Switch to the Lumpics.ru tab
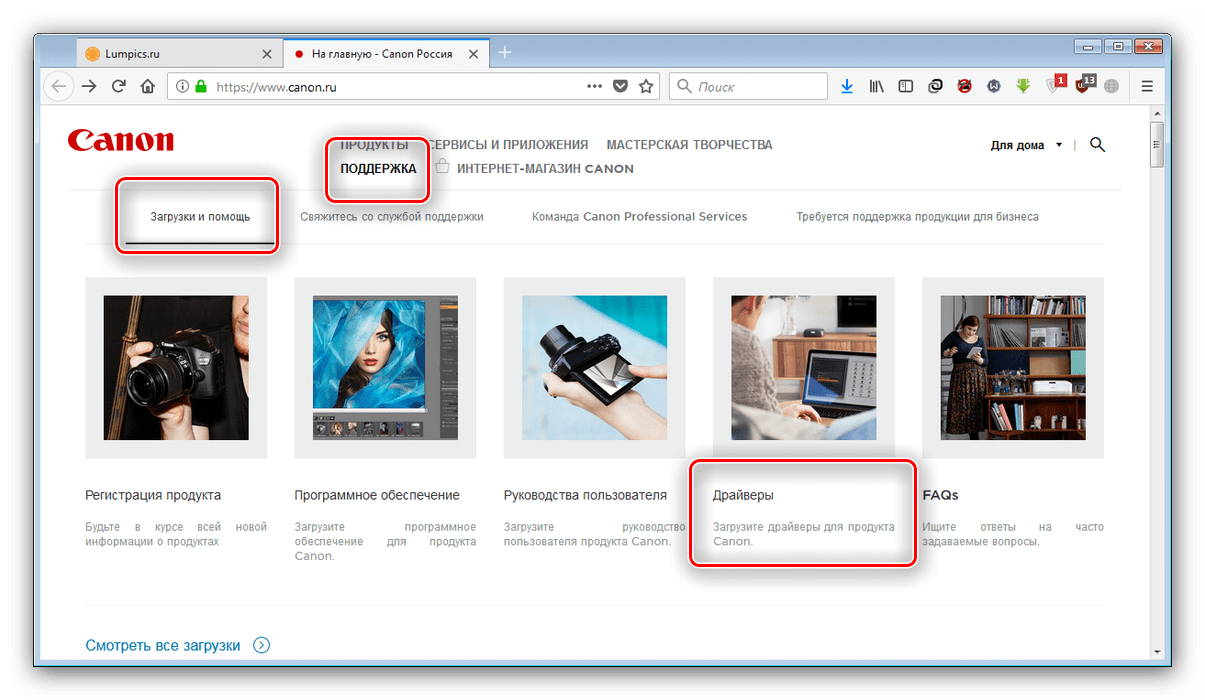Image resolution: width=1205 pixels, height=700 pixels. [160, 54]
